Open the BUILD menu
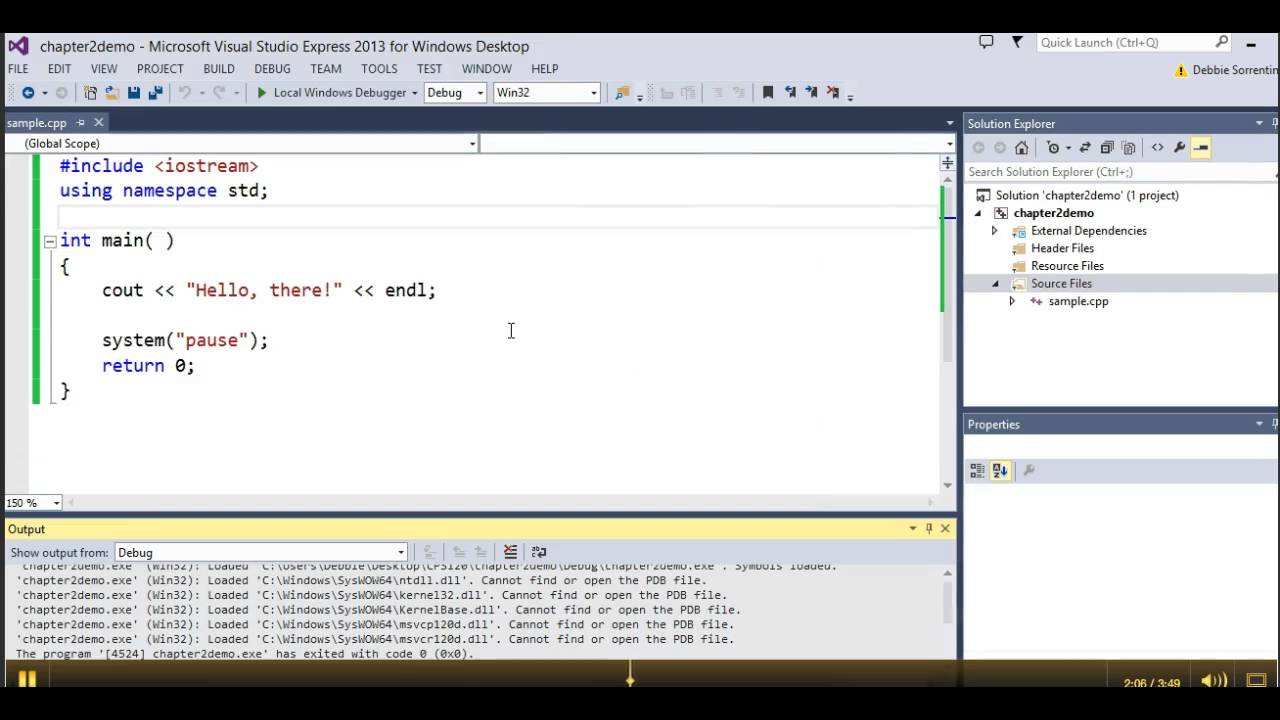 point(219,69)
